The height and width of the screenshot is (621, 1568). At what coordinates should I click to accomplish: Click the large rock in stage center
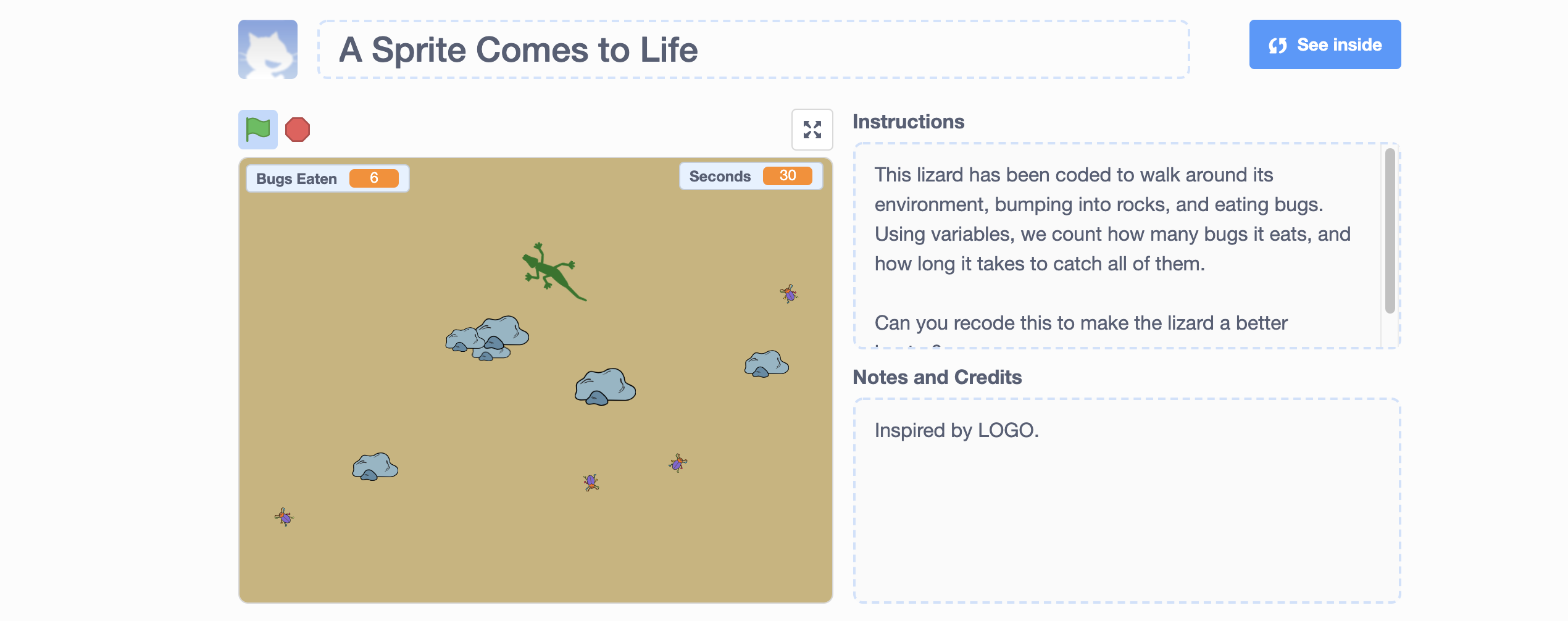coord(605,387)
